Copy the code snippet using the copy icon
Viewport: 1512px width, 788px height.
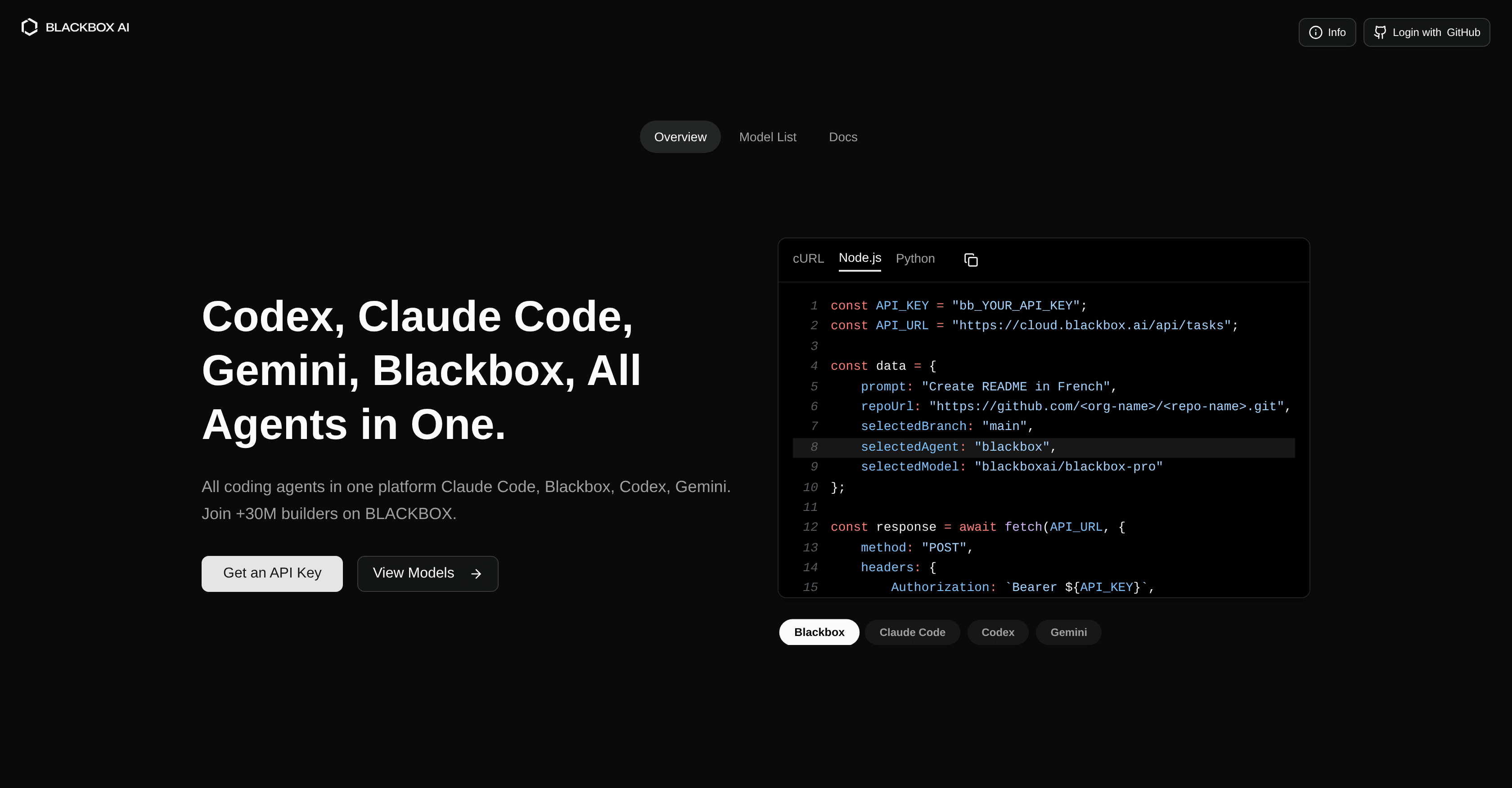[x=971, y=260]
